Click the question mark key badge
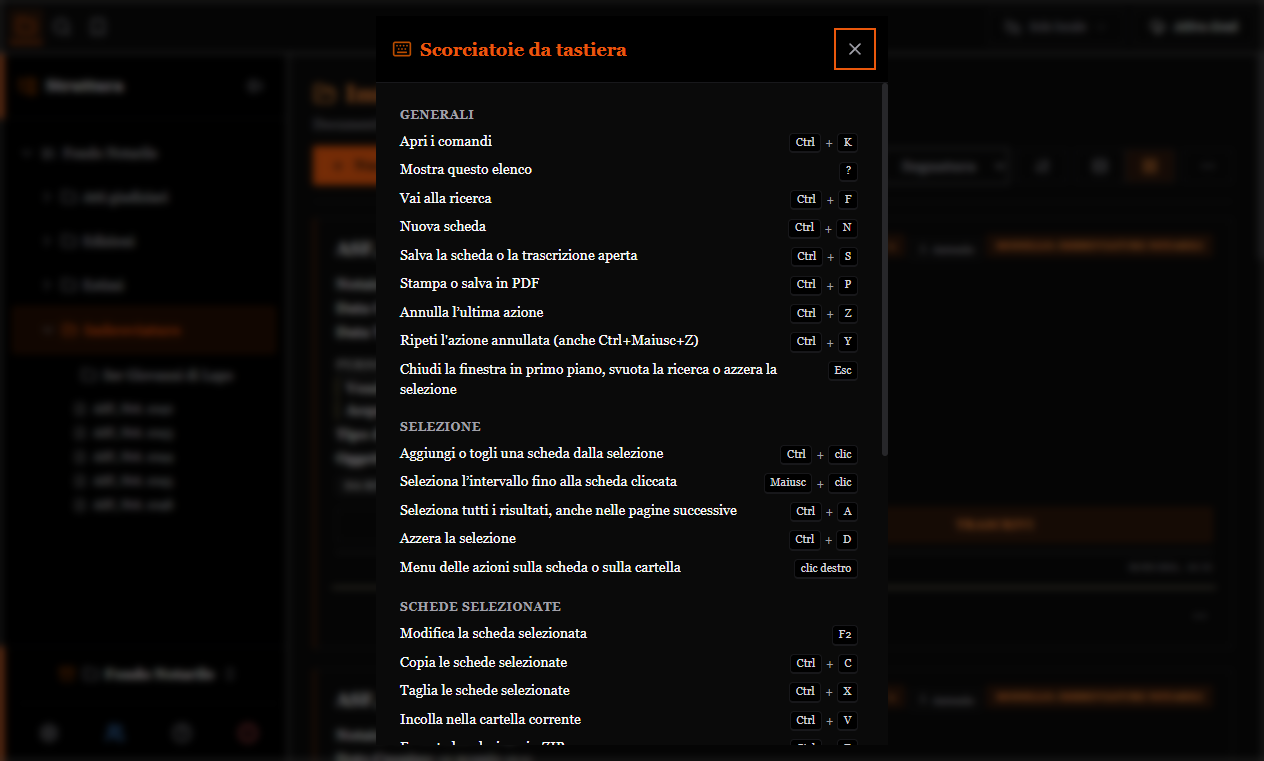Screen dimensions: 1264x761 848,171
